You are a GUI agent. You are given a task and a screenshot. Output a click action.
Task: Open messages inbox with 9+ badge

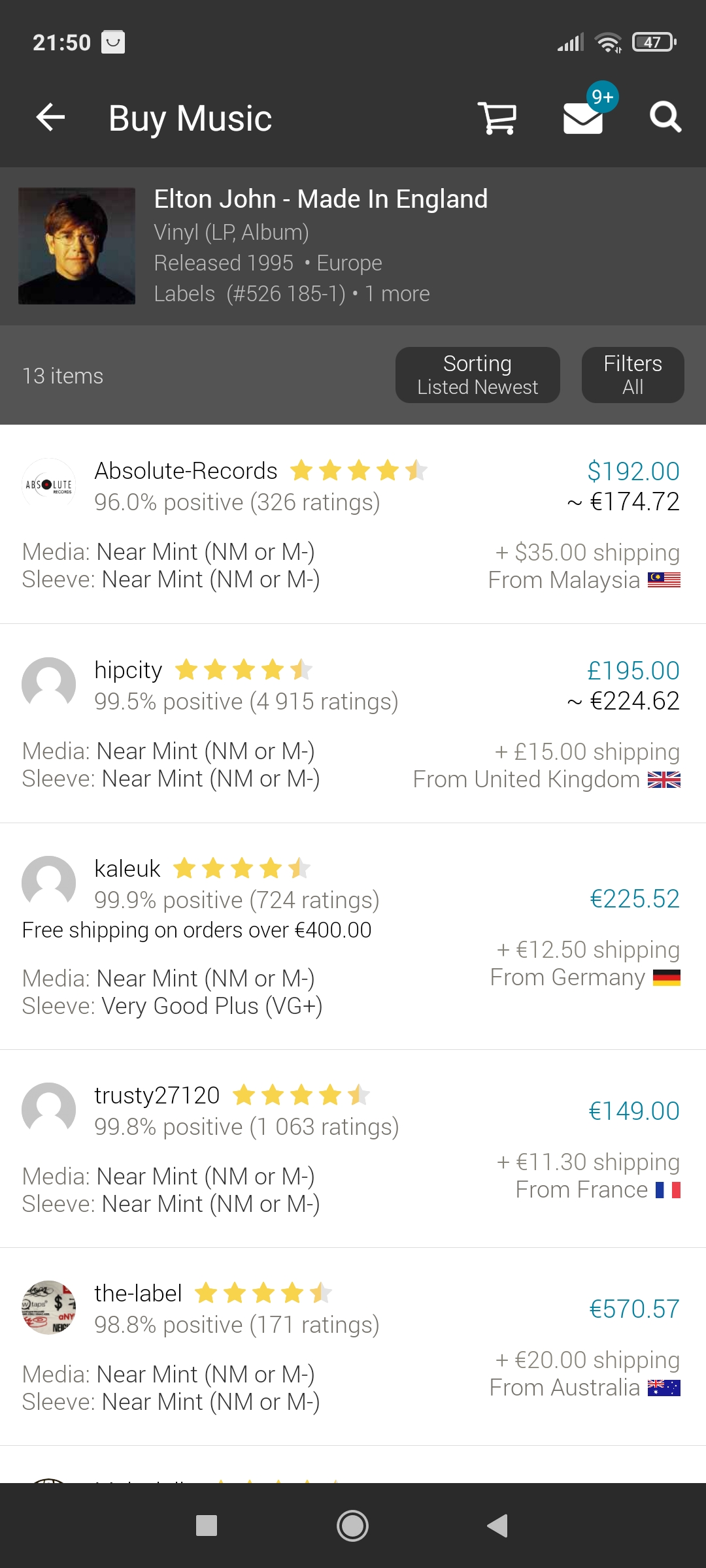pos(583,118)
